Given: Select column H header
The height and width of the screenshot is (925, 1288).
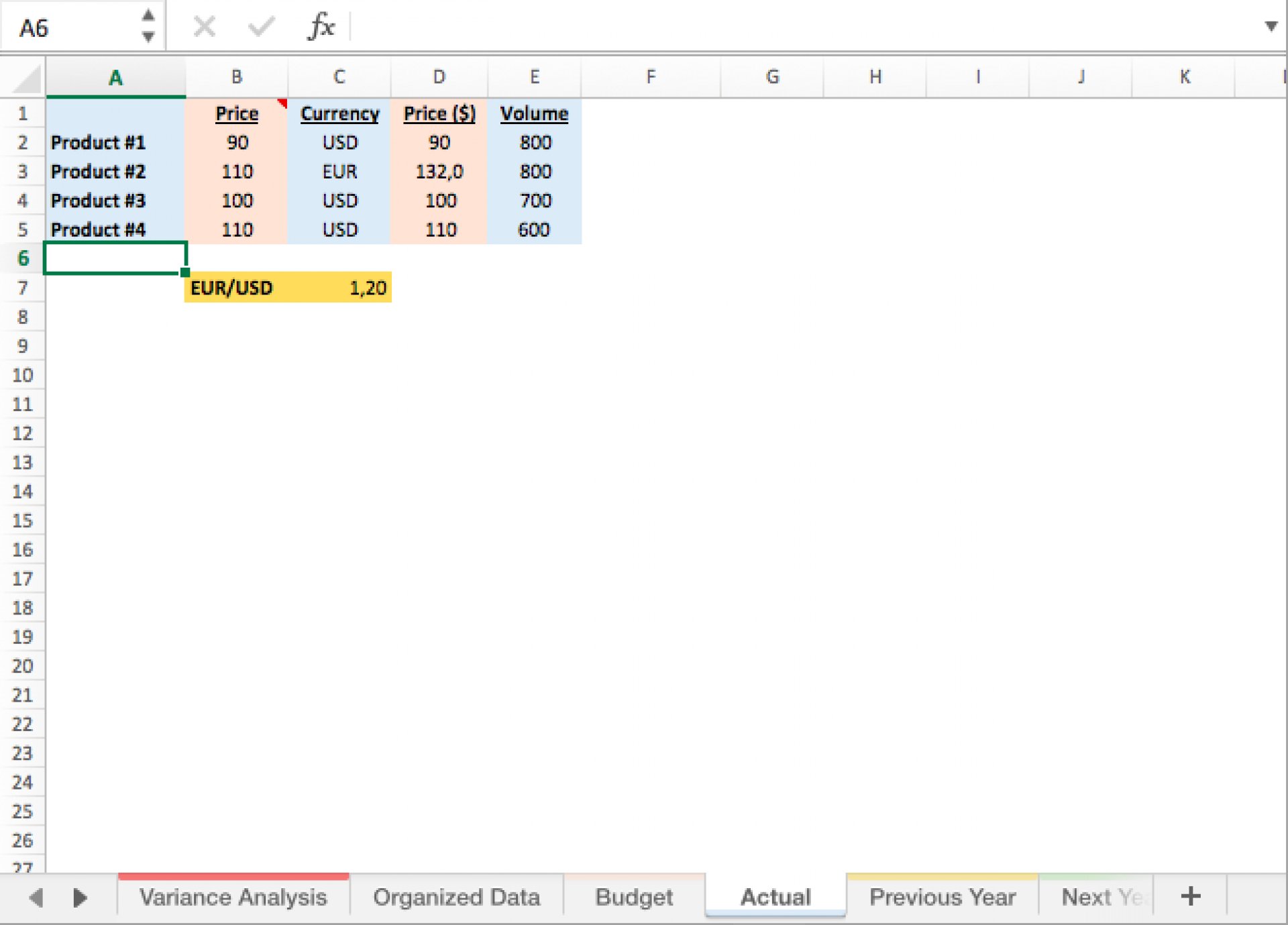Looking at the screenshot, I should [875, 78].
